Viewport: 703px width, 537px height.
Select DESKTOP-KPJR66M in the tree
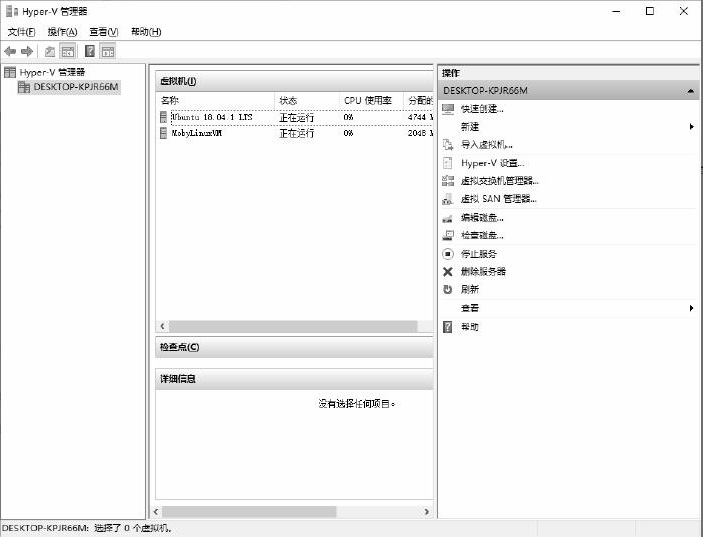point(76,87)
